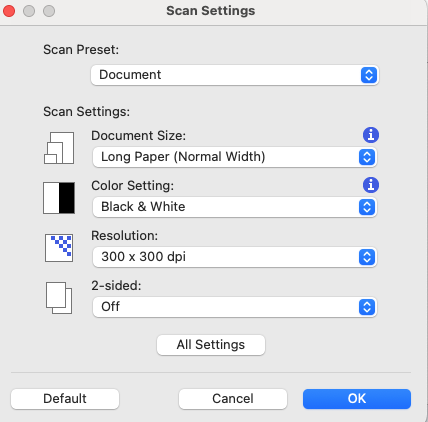Open the Color Setting Black & White dropdown

(235, 207)
